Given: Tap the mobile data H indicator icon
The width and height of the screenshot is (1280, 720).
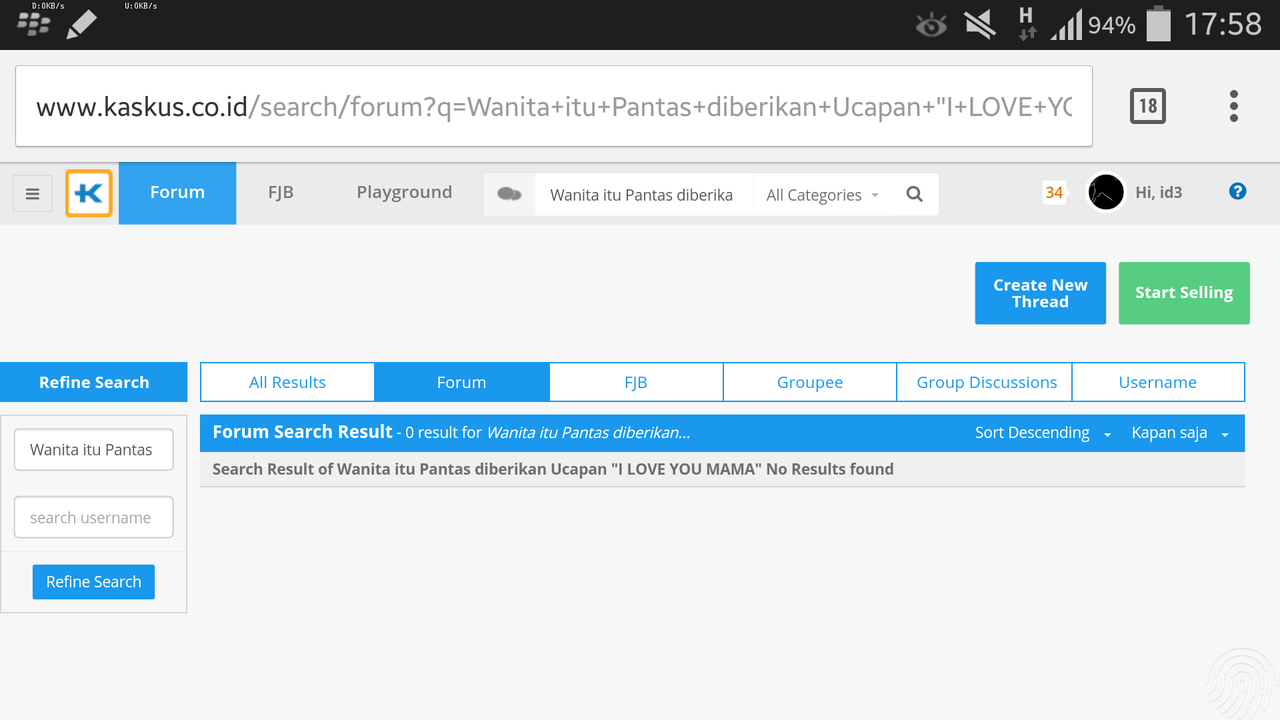Looking at the screenshot, I should [x=1026, y=24].
